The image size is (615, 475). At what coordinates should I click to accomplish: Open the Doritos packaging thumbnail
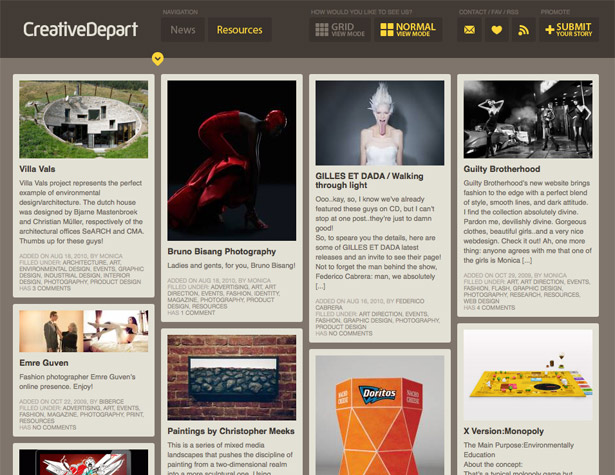coord(380,415)
